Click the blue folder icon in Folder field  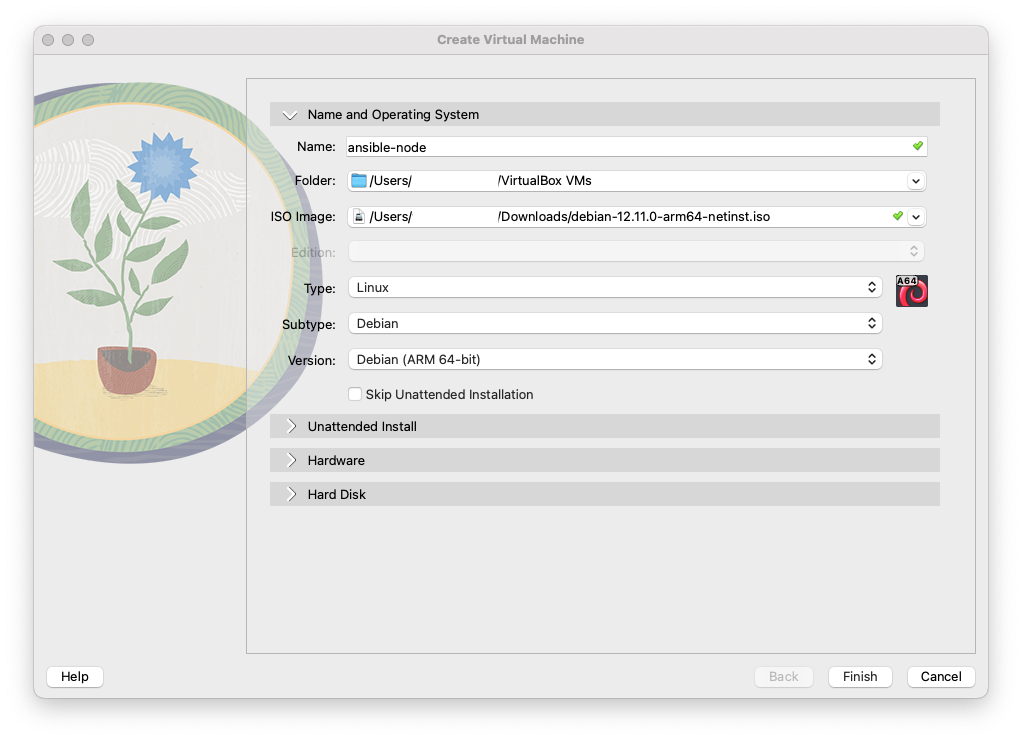coord(359,181)
